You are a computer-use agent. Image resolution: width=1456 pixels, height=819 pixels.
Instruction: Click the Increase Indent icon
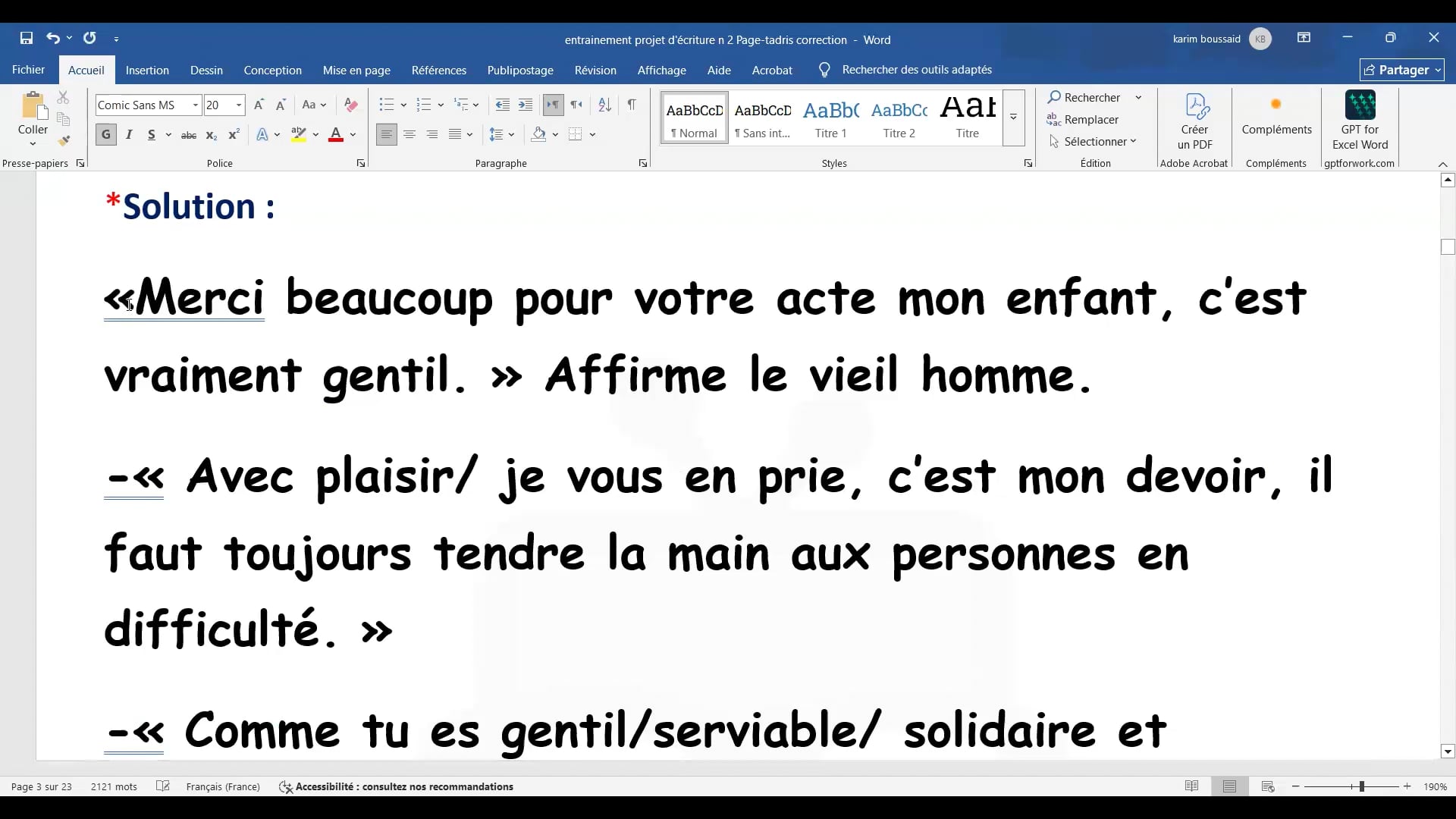[x=526, y=105]
